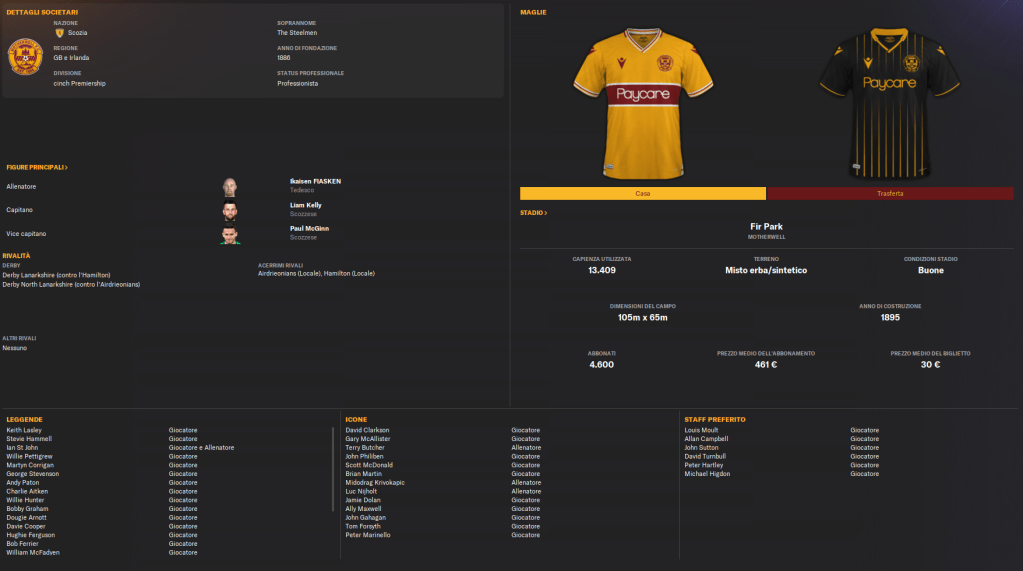Open the Fir Park stadium name
Screen dimensions: 1023x571
pos(766,226)
